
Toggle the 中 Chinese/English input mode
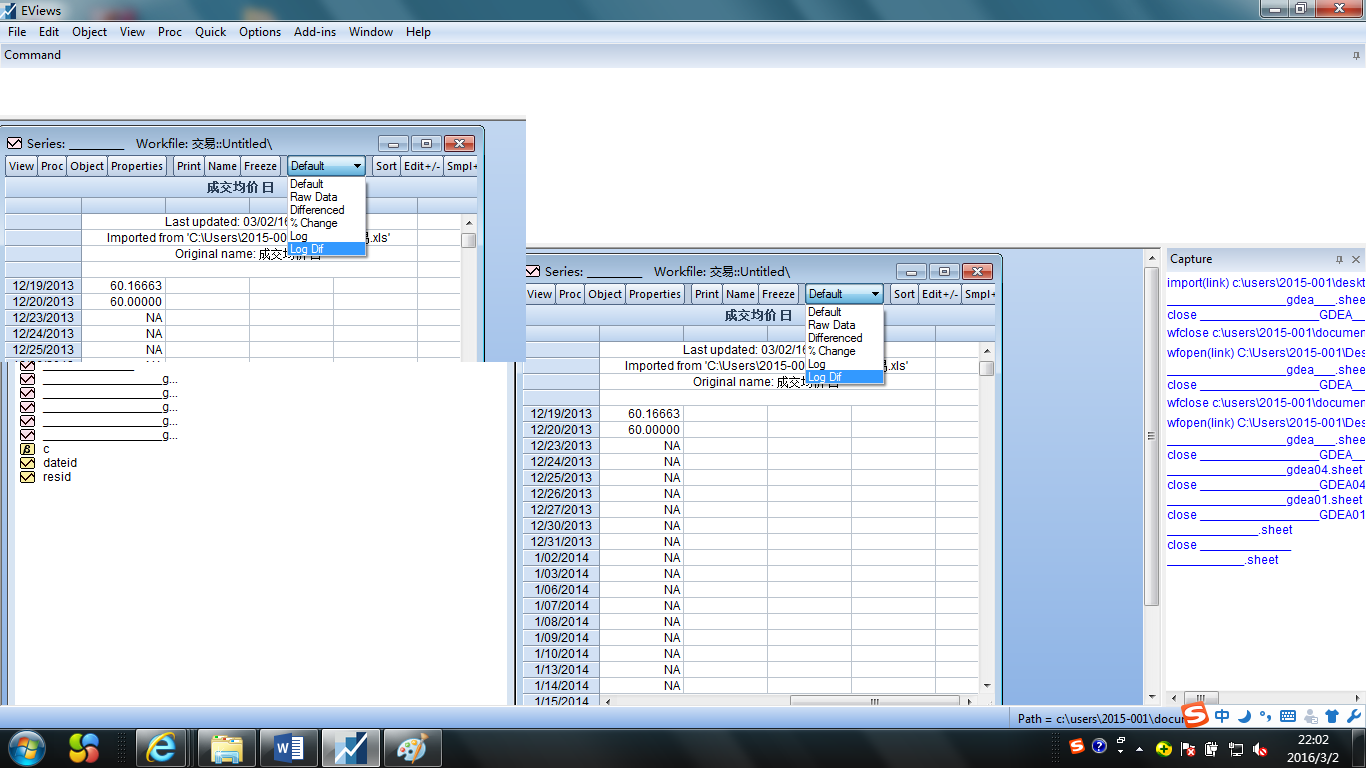pyautogui.click(x=1222, y=716)
